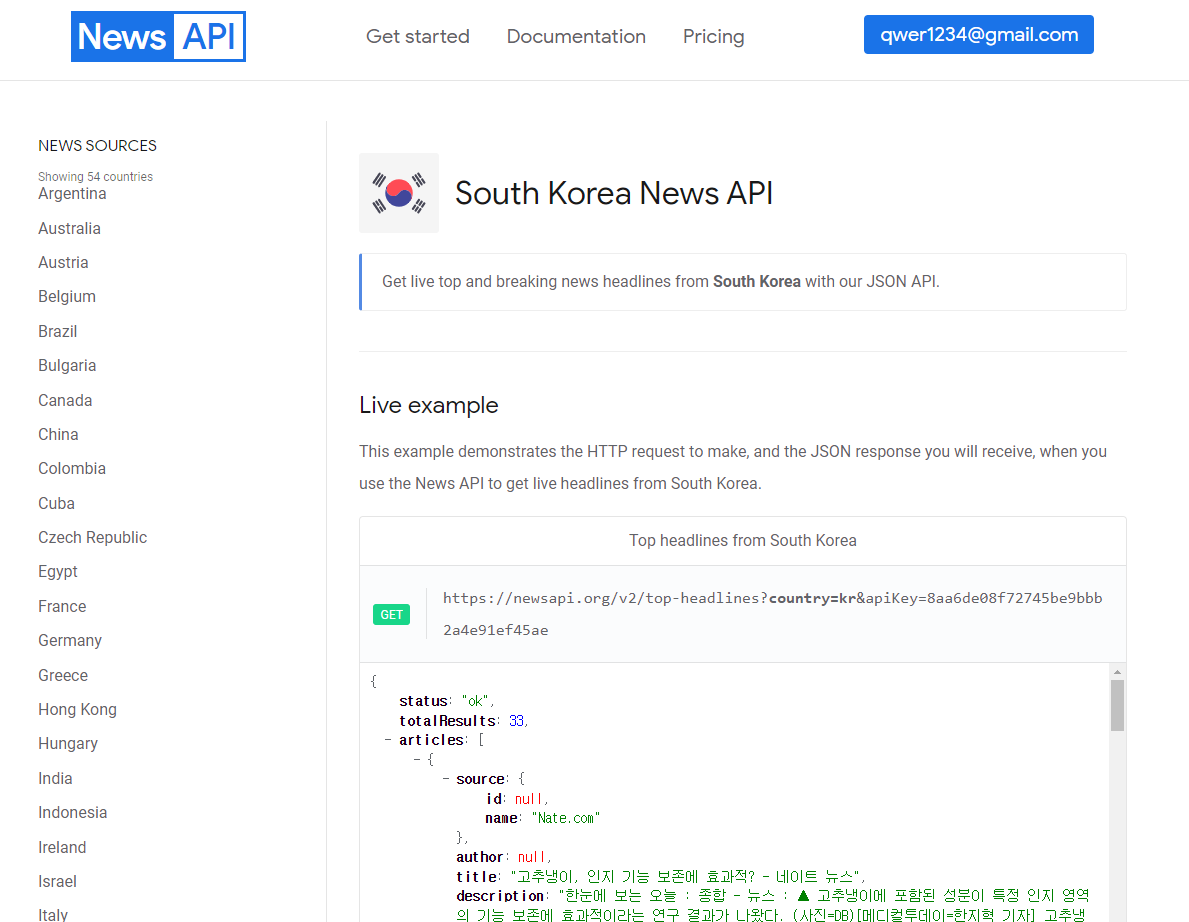This screenshot has height=922, width=1189.
Task: Select Brazil in news sources
Action: point(58,331)
